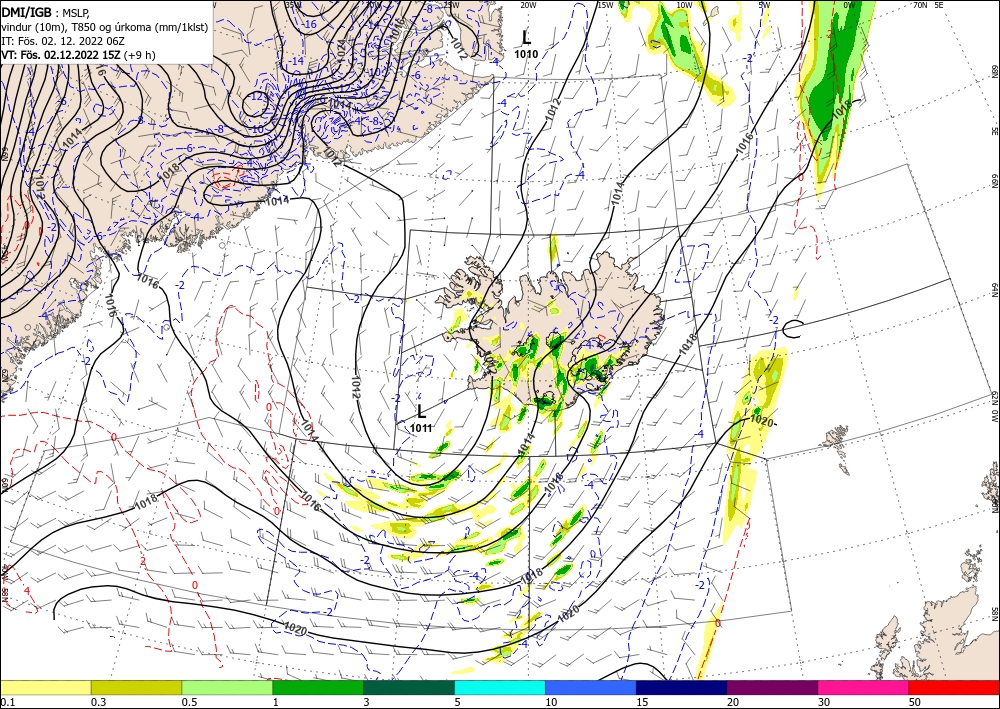
Task: Click the '50' legend scale value
Action: (915, 702)
